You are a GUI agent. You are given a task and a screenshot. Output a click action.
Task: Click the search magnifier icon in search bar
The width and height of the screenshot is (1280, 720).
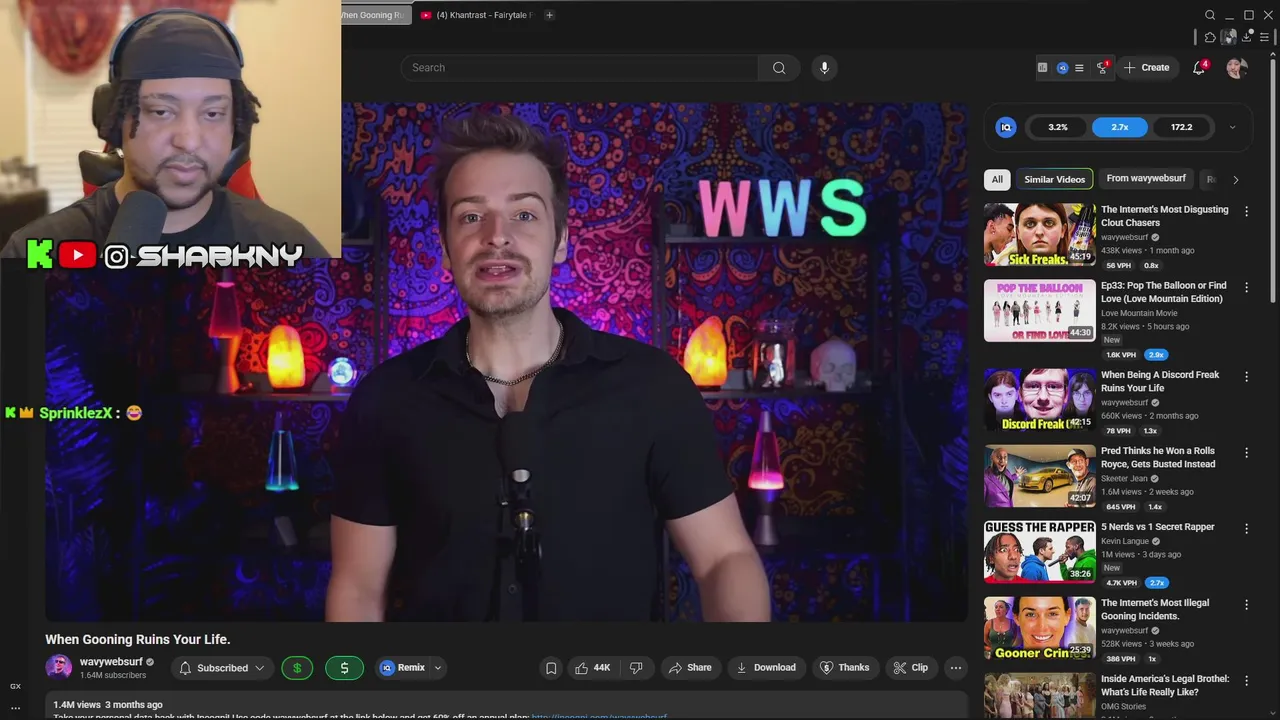click(779, 68)
